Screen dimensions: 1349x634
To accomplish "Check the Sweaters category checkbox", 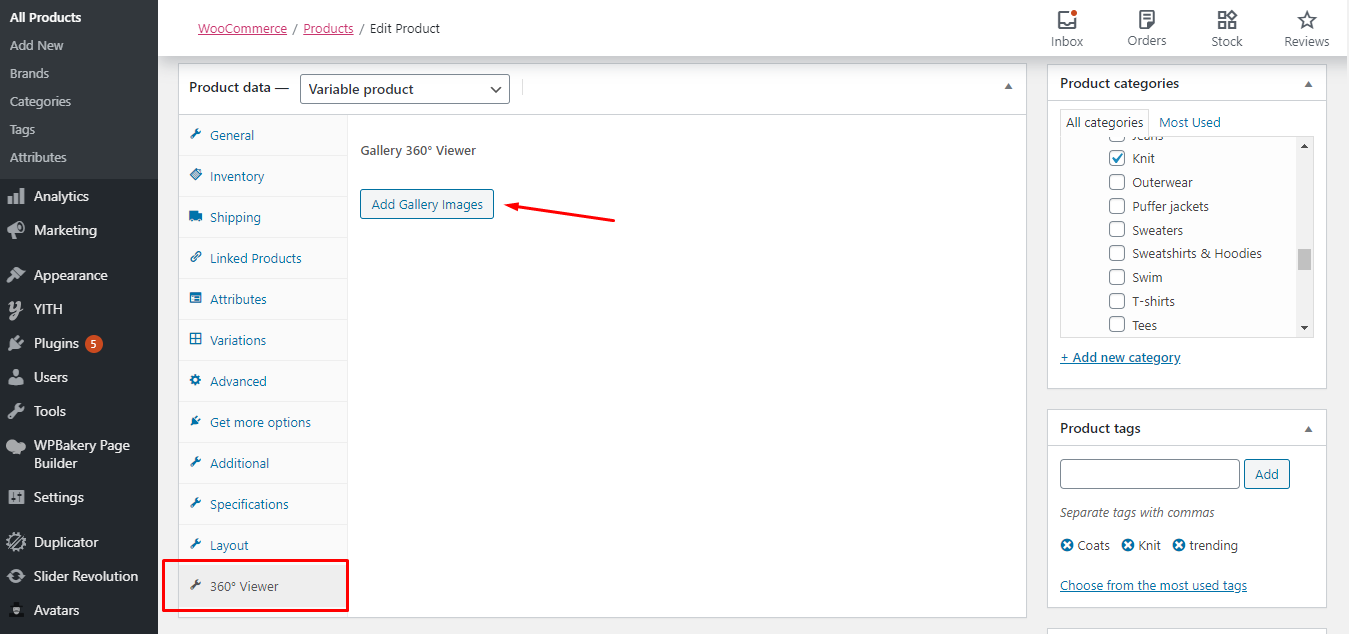I will pyautogui.click(x=1117, y=230).
